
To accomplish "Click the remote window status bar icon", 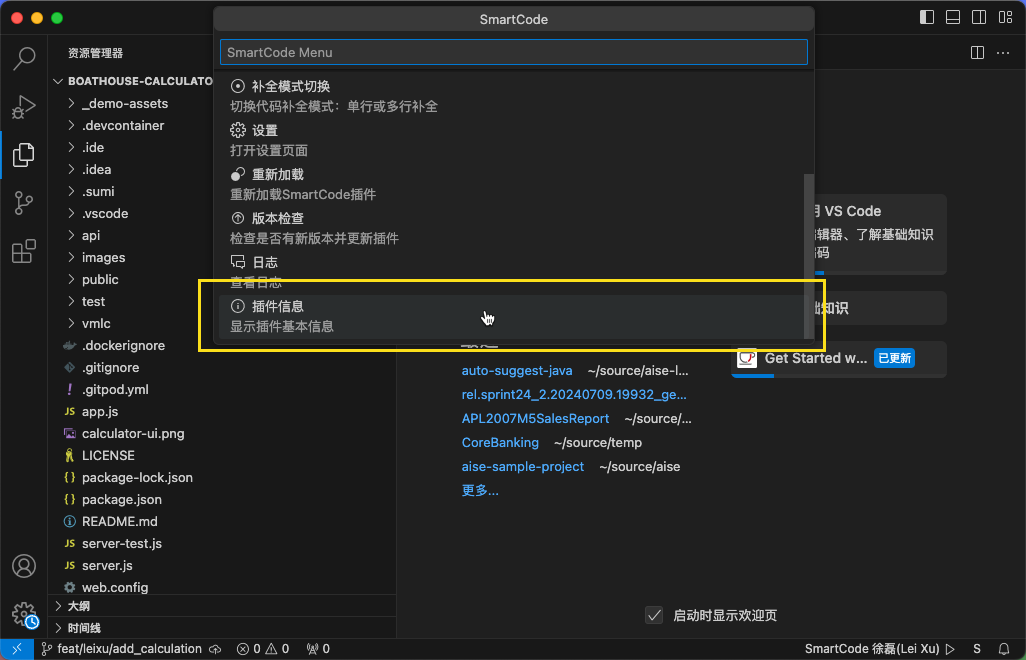I will 17,649.
